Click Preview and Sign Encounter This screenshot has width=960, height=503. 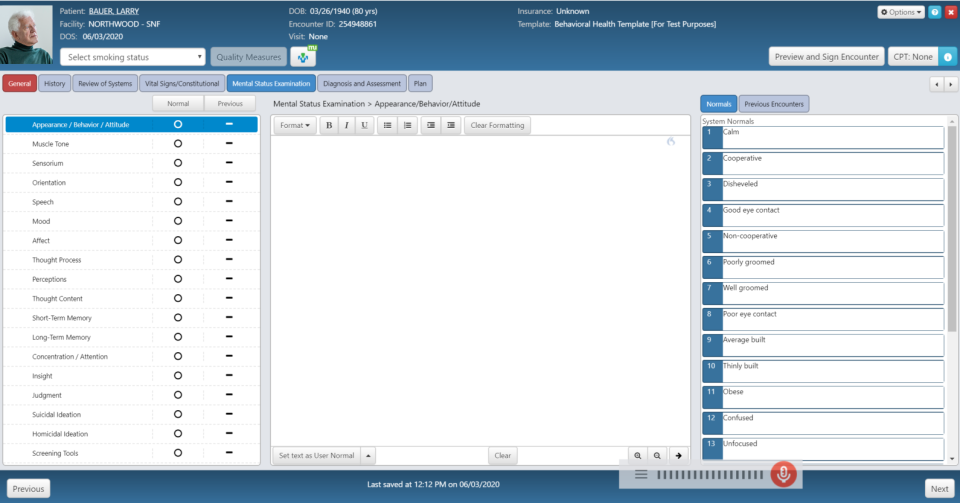pyautogui.click(x=827, y=57)
